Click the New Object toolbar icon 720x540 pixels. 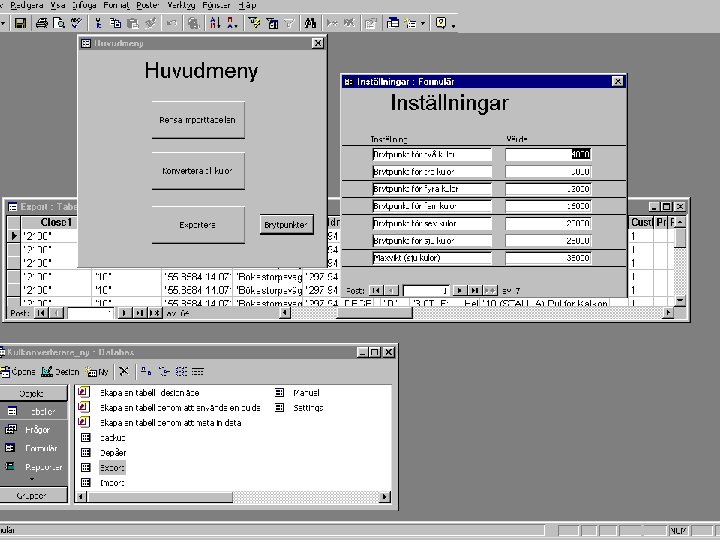pyautogui.click(x=411, y=23)
